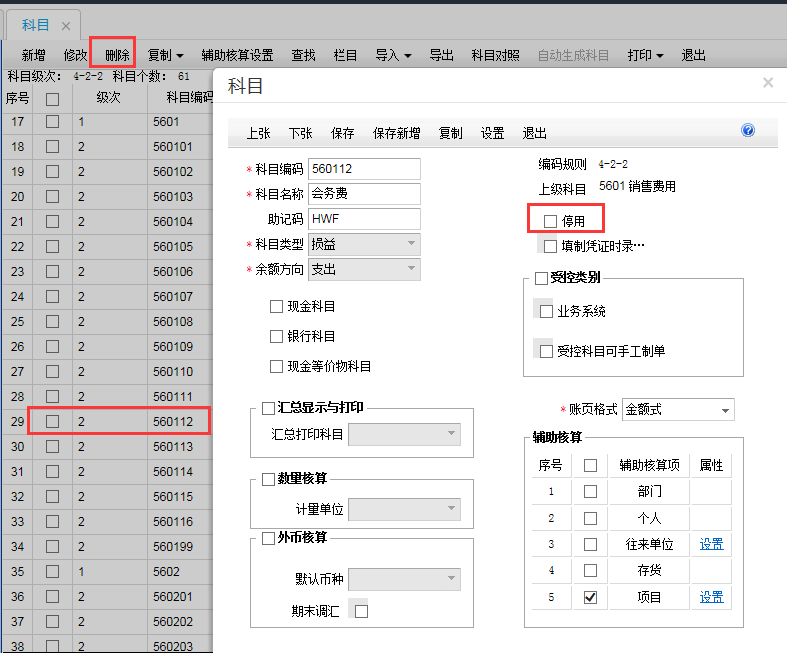Click 设置 link for 项目 row
Viewport: 787px width, 653px height.
coord(711,597)
